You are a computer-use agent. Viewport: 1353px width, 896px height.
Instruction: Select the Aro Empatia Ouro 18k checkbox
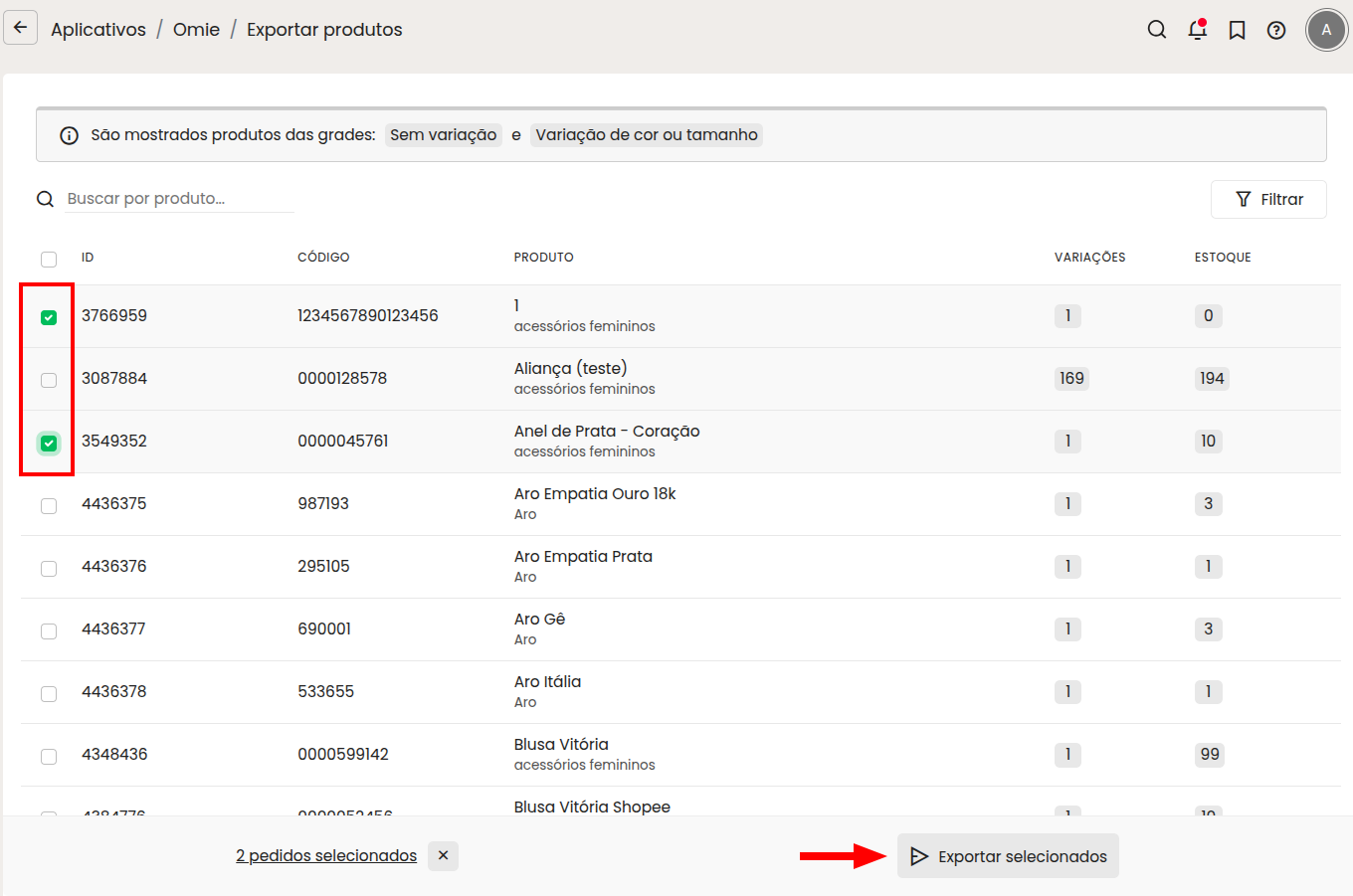pyautogui.click(x=49, y=505)
